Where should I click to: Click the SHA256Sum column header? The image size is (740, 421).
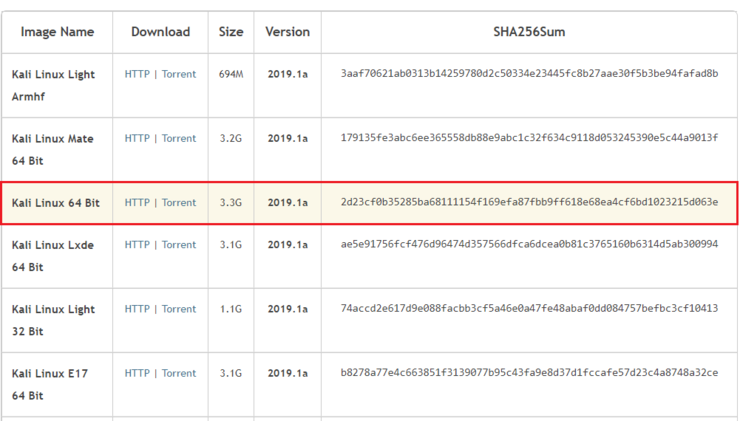coord(529,32)
